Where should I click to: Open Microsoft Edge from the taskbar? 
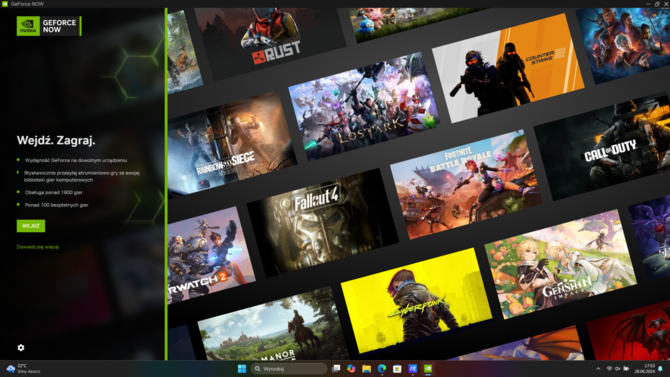tap(382, 368)
